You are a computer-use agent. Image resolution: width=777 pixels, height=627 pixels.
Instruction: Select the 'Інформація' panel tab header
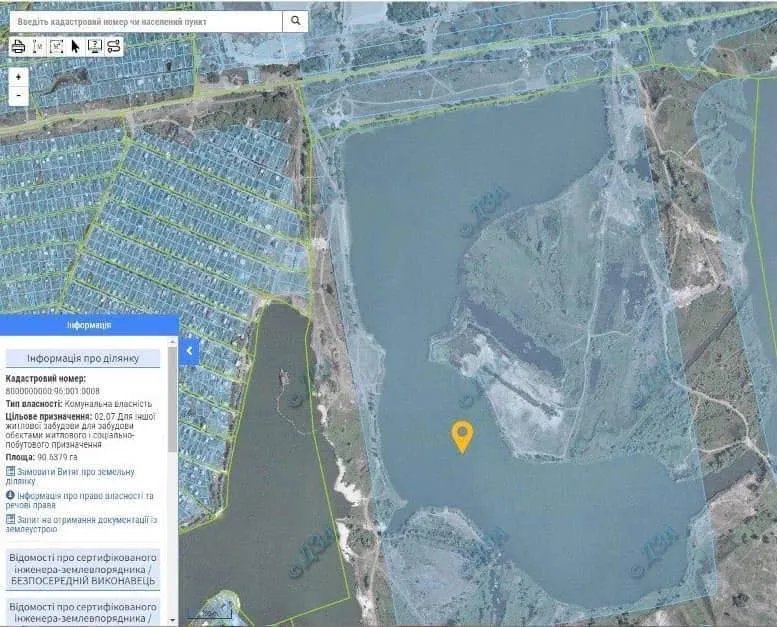(x=89, y=325)
